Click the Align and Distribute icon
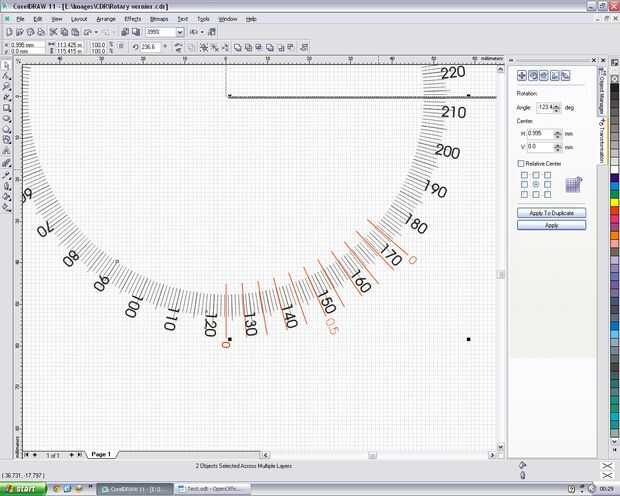 pos(304,47)
